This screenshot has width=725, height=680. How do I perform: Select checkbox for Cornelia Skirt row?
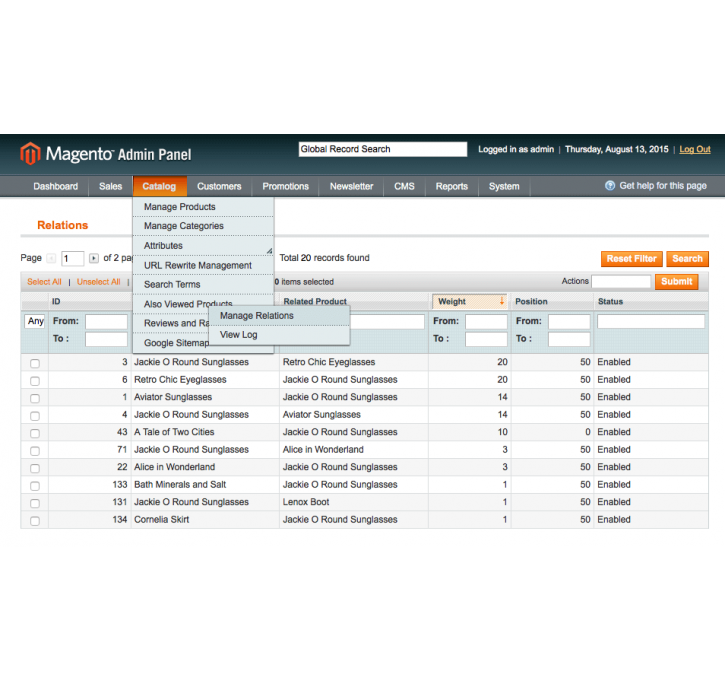35,521
